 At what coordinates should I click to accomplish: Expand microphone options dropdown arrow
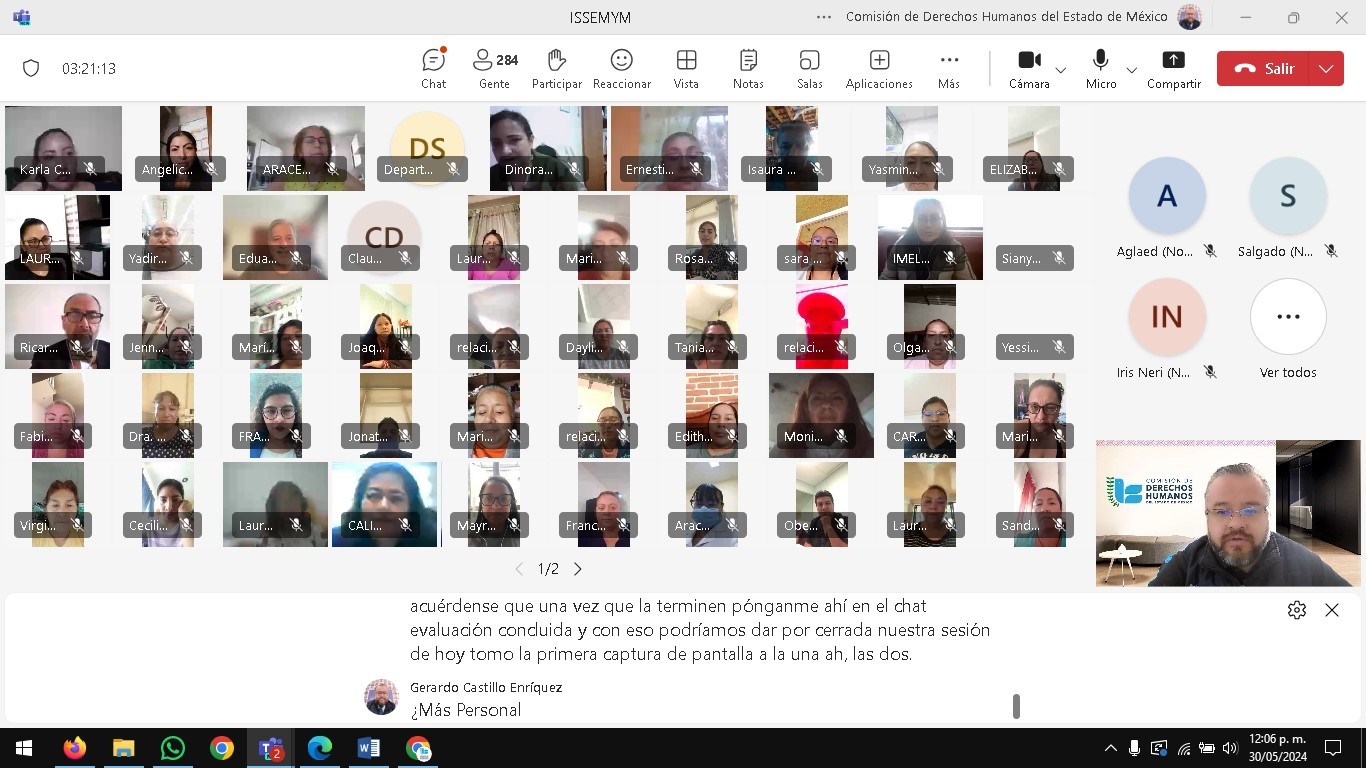(x=1132, y=70)
